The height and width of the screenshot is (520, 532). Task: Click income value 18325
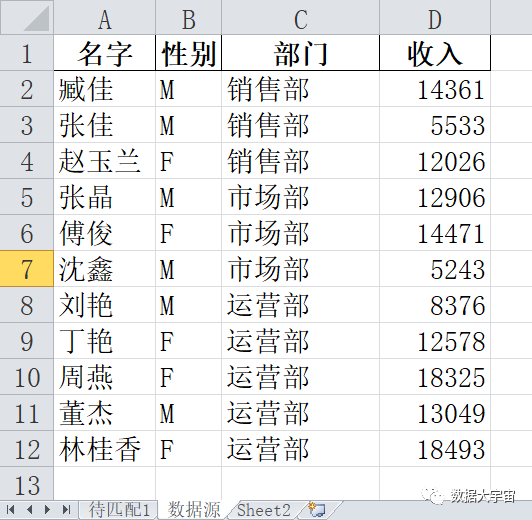click(435, 377)
